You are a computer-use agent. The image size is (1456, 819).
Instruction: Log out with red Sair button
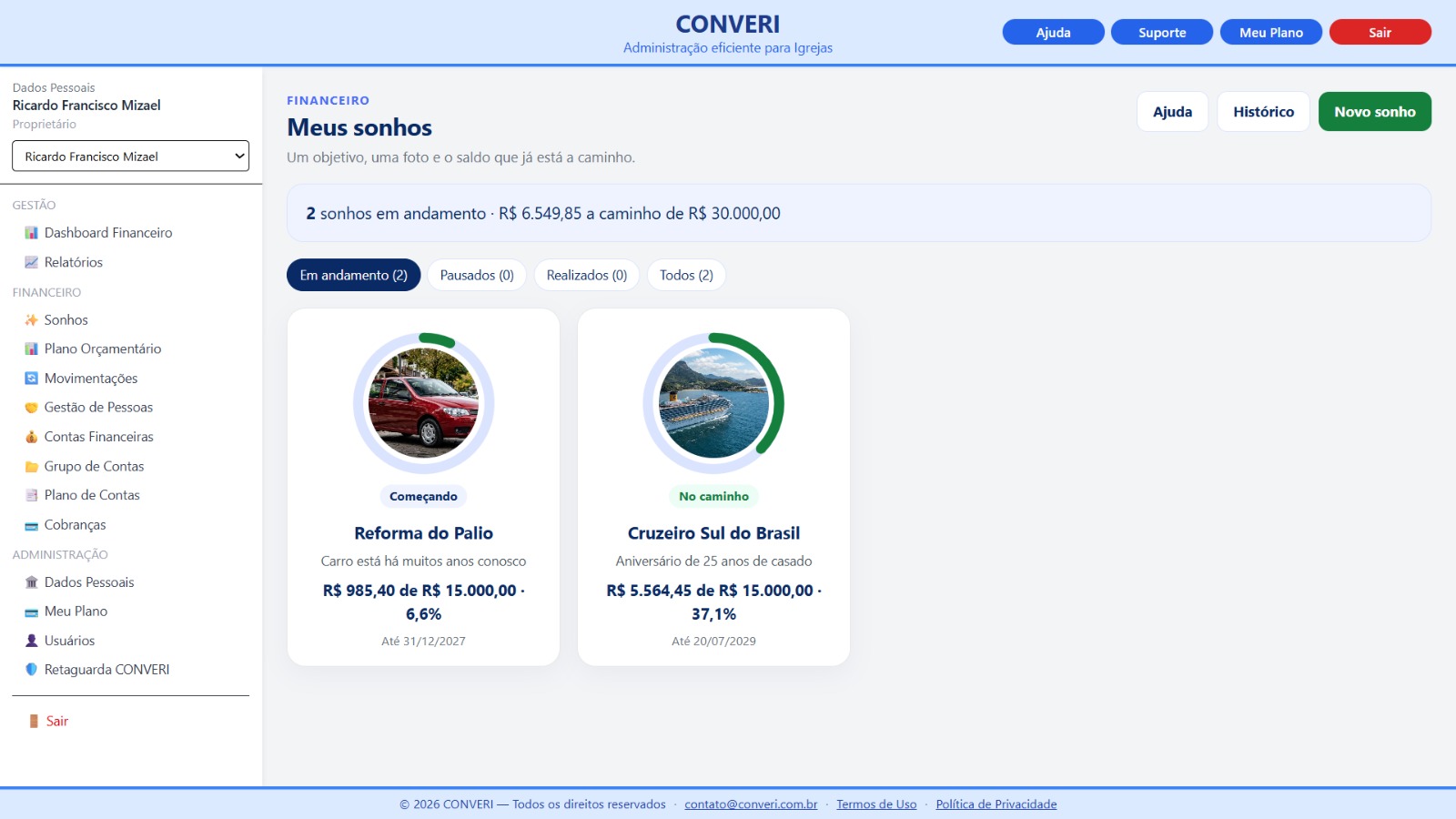point(1380,32)
